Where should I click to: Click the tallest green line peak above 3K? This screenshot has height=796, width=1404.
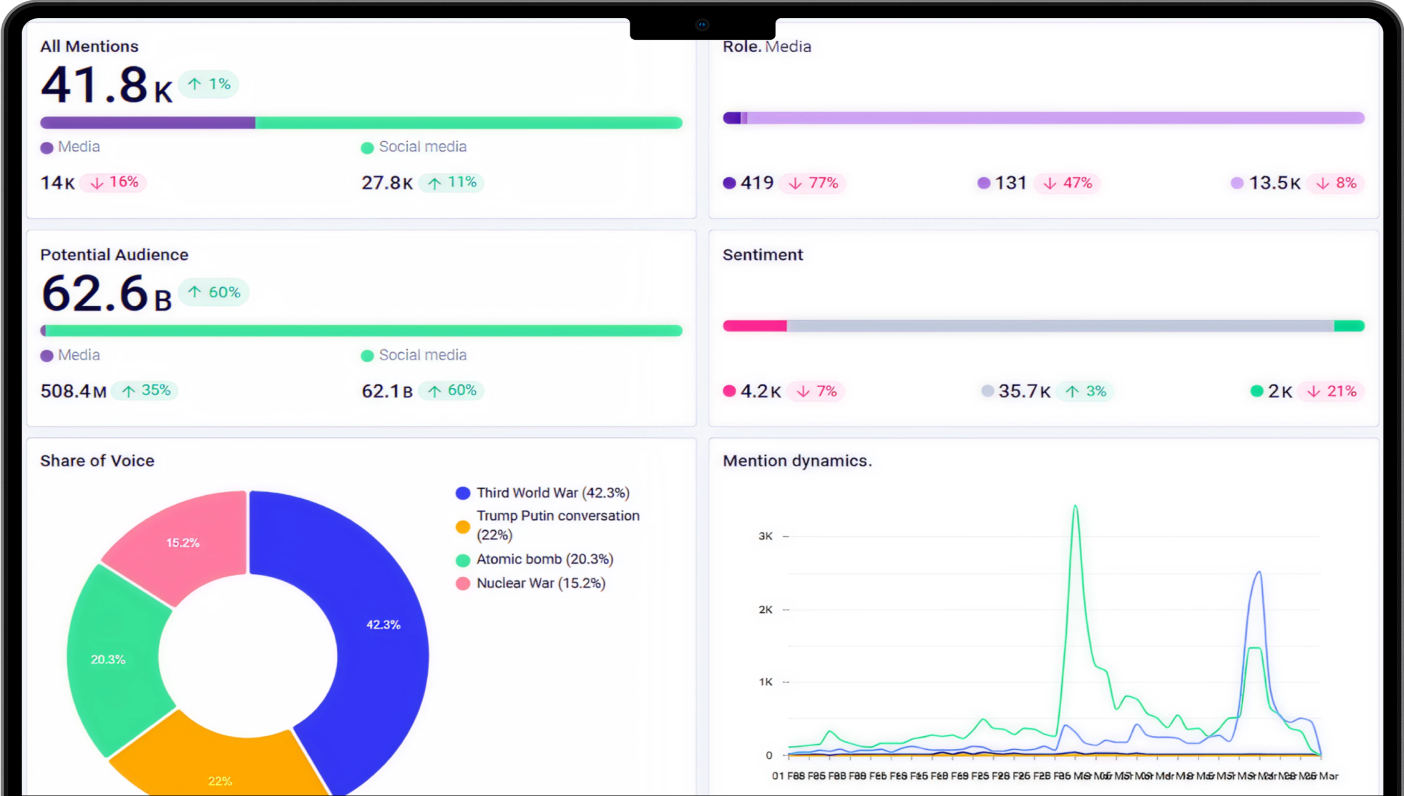1075,507
